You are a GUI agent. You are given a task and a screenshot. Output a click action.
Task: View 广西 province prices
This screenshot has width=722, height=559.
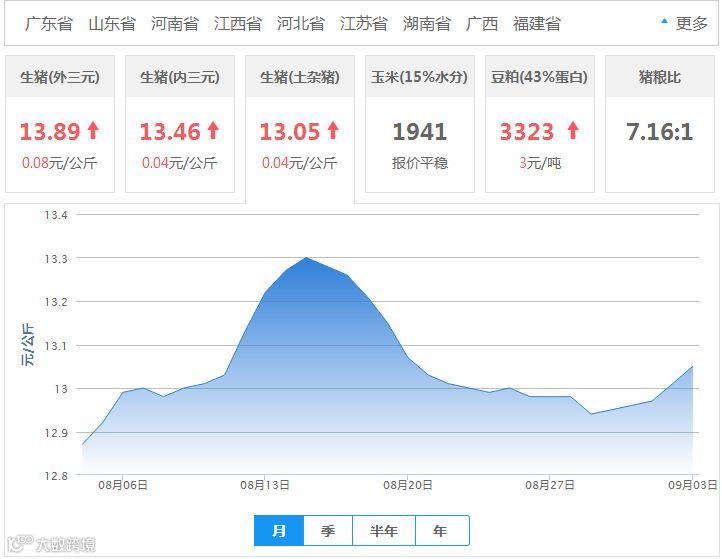482,23
